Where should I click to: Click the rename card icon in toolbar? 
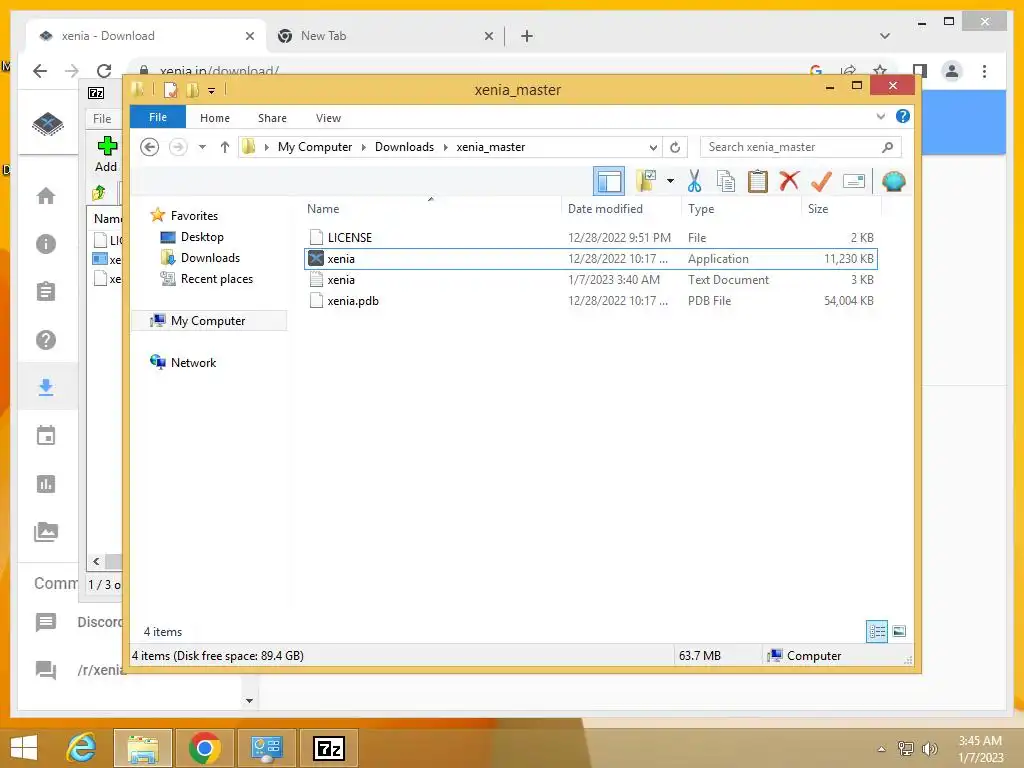(x=854, y=181)
